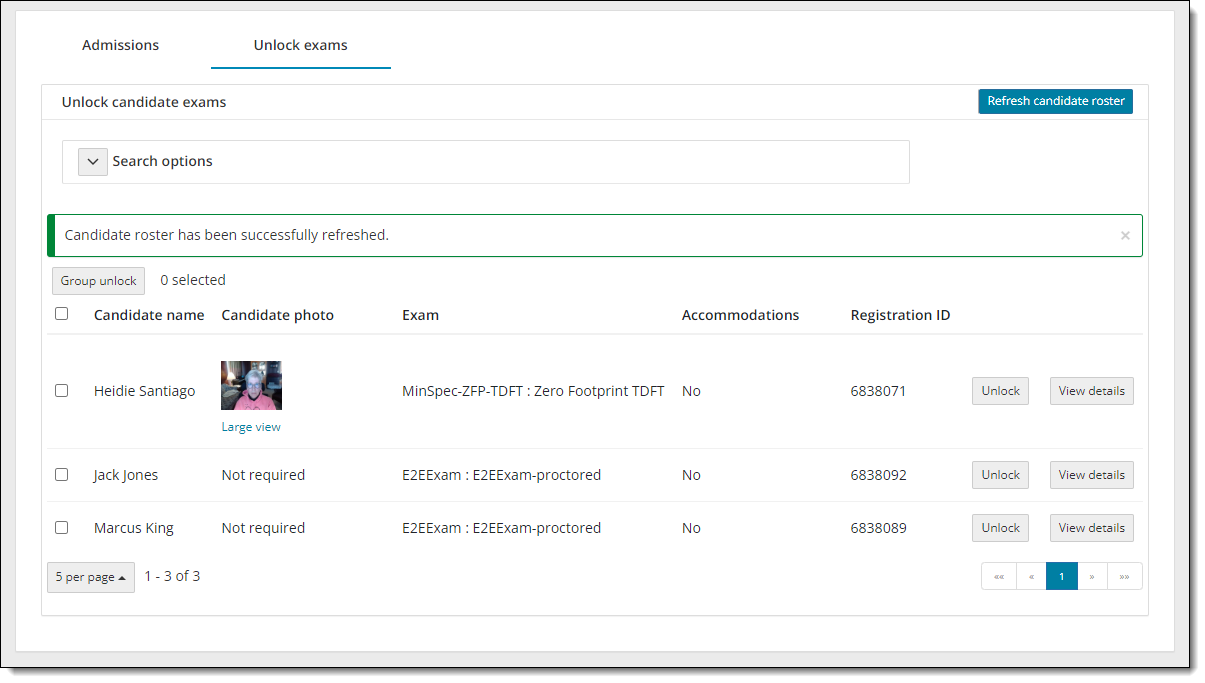
Task: View details for Jack Jones
Action: click(1091, 475)
